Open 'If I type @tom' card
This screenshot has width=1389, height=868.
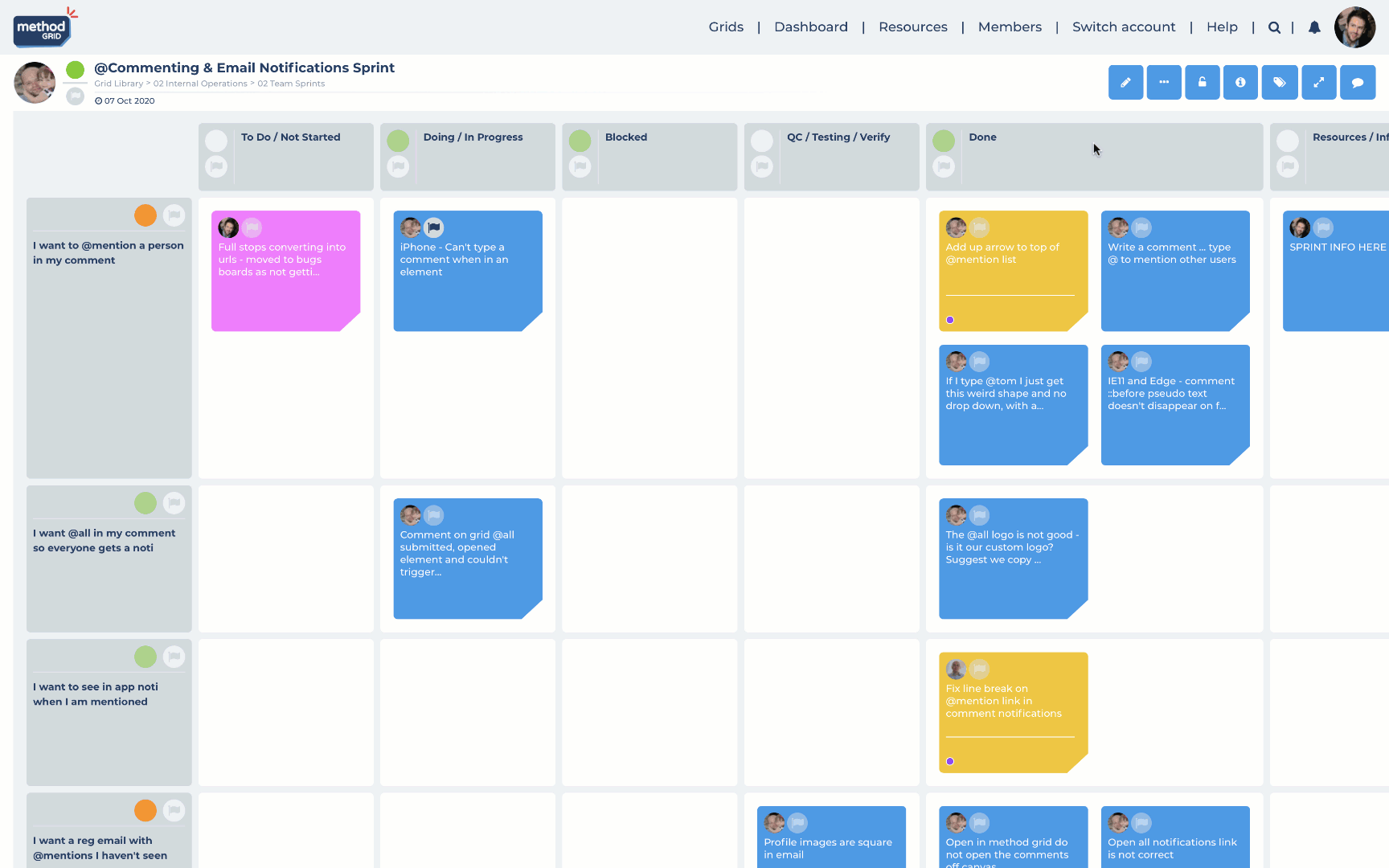pos(1013,405)
